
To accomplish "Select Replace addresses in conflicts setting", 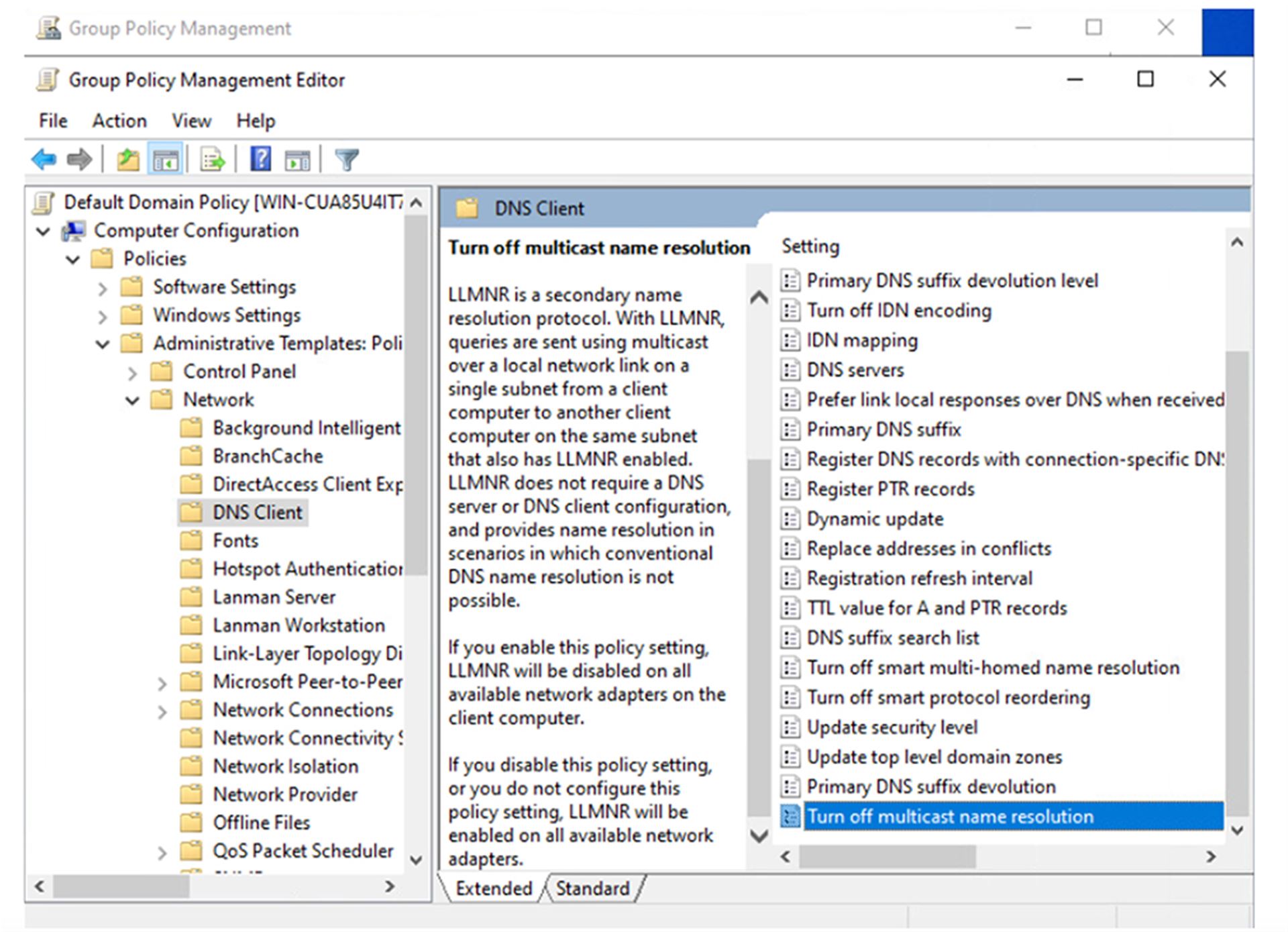I will pos(928,548).
